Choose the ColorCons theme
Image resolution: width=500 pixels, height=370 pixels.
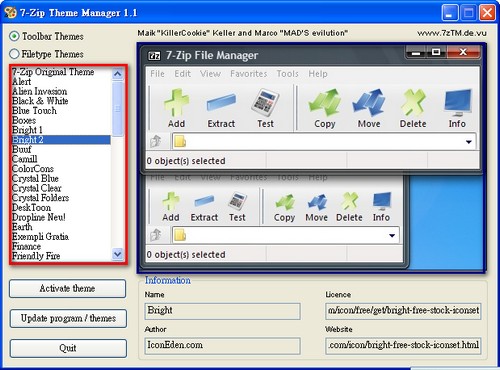point(61,168)
